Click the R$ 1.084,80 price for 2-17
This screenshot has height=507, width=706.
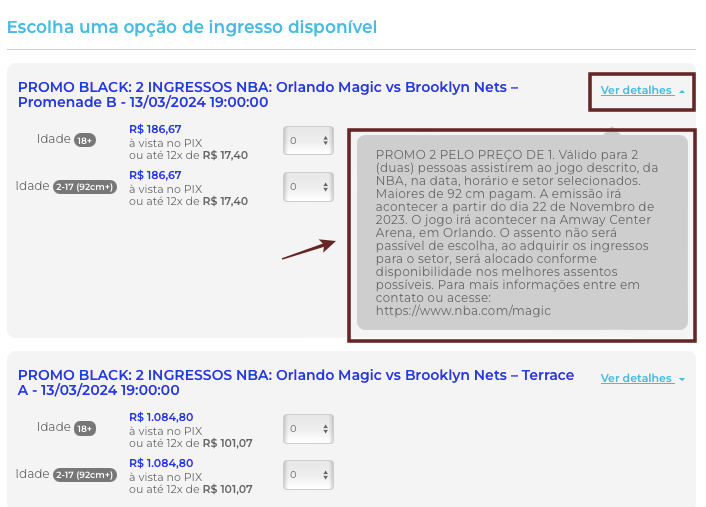pyautogui.click(x=161, y=463)
